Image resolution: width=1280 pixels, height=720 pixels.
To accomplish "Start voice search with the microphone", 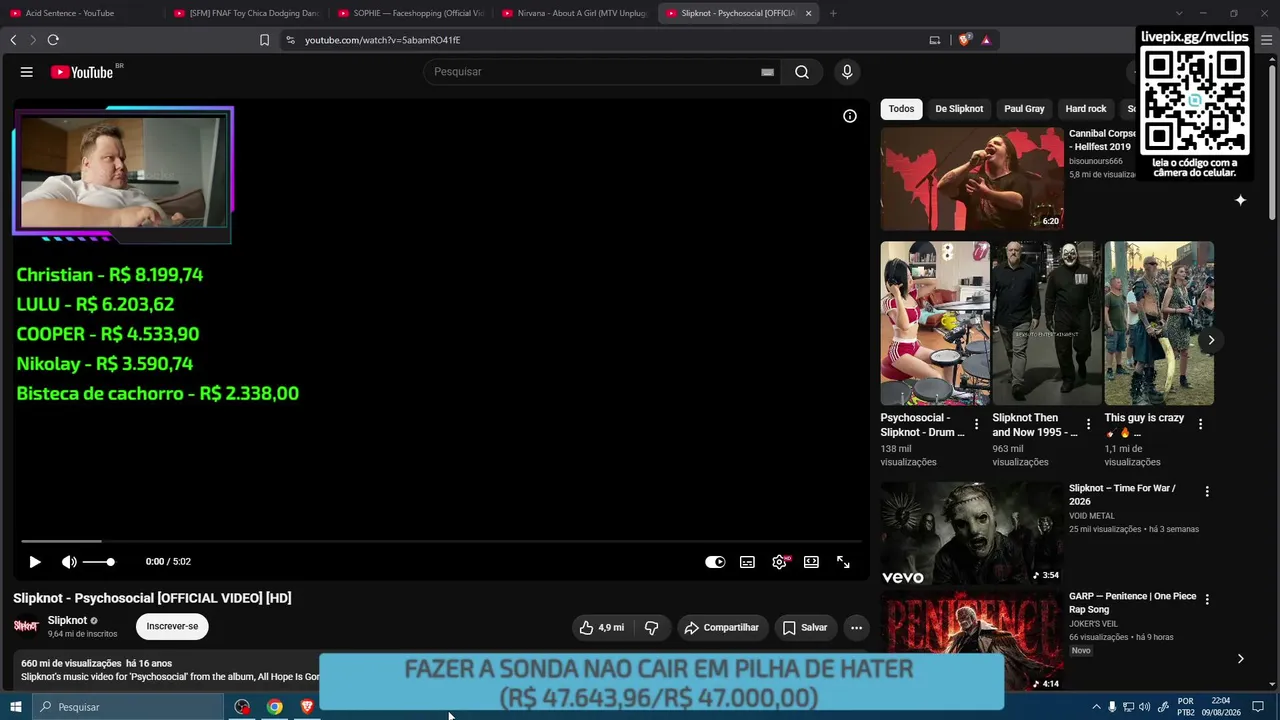I will 847,72.
